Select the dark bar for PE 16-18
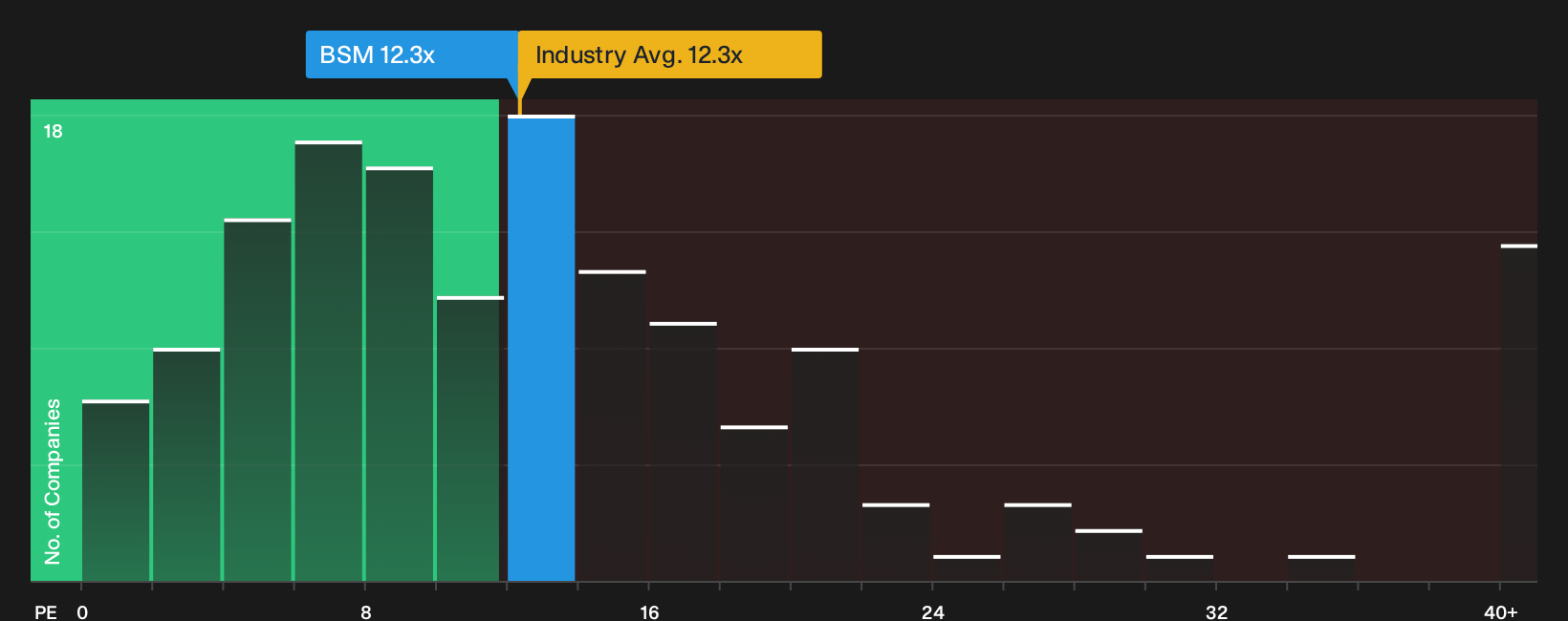1568x621 pixels. pyautogui.click(x=683, y=452)
